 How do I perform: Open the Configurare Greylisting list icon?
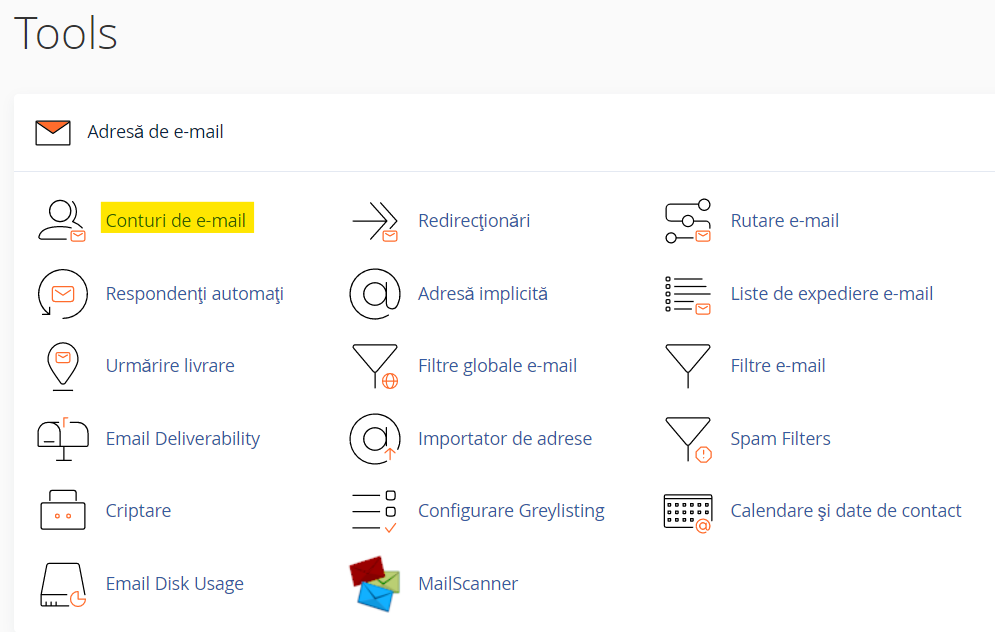[x=374, y=511]
